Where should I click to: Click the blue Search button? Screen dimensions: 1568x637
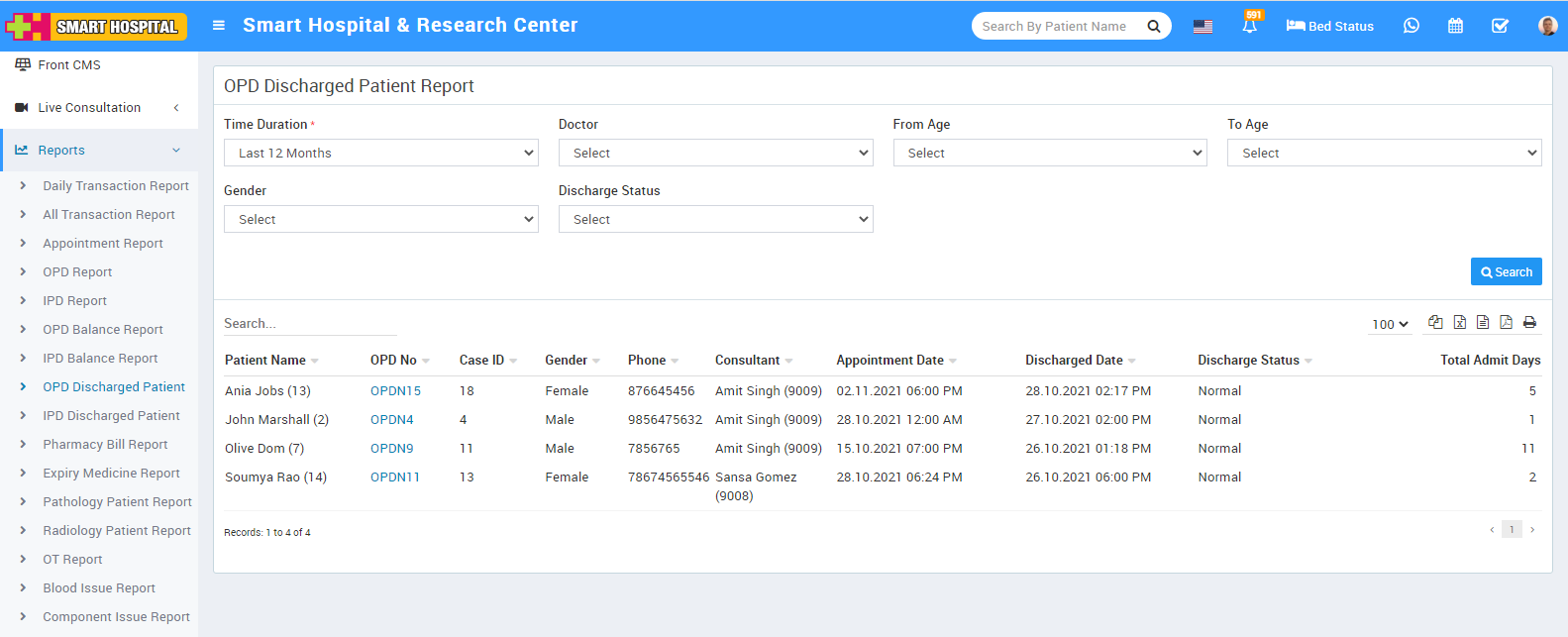tap(1506, 271)
